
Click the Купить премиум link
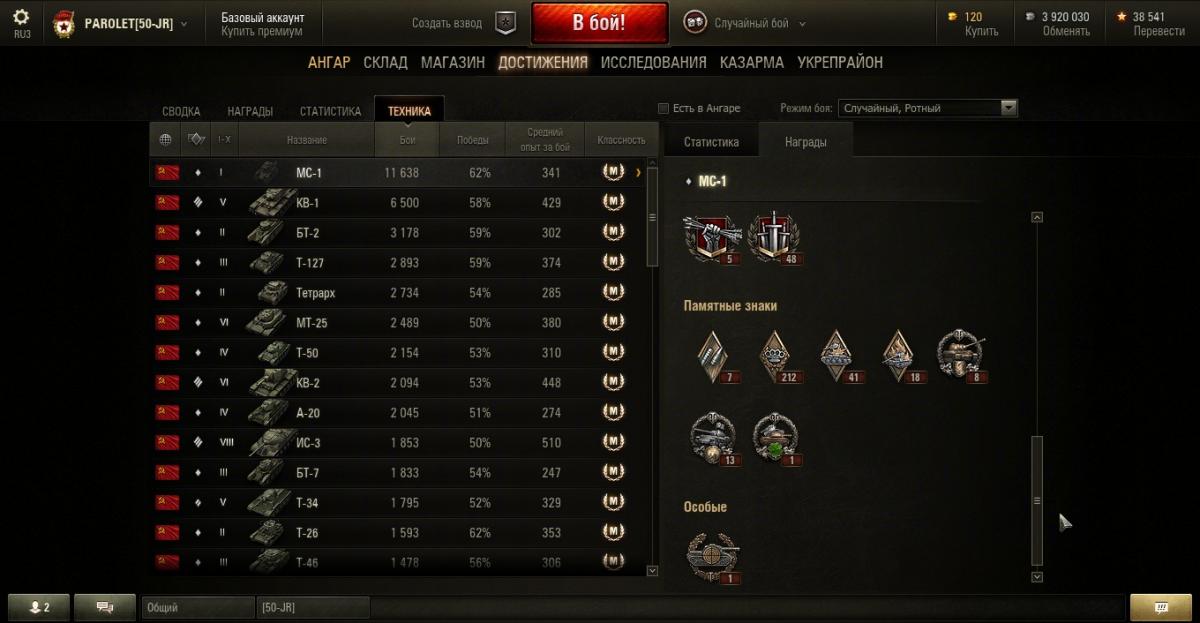coord(262,32)
